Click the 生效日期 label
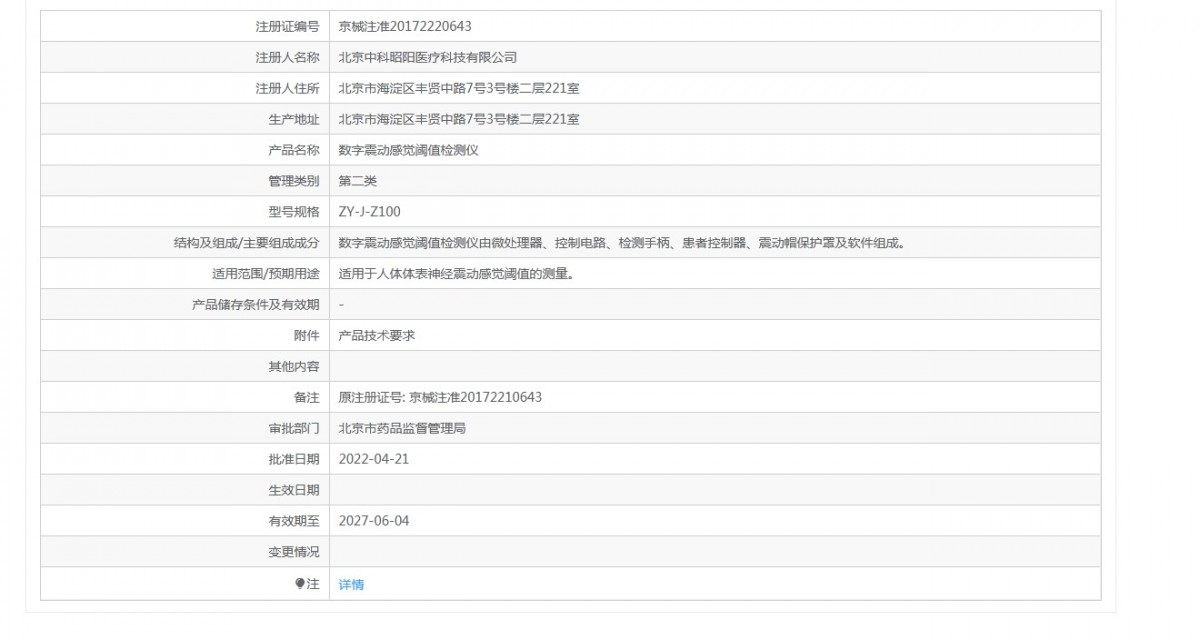Viewport: 1200px width, 640px height. click(x=294, y=490)
